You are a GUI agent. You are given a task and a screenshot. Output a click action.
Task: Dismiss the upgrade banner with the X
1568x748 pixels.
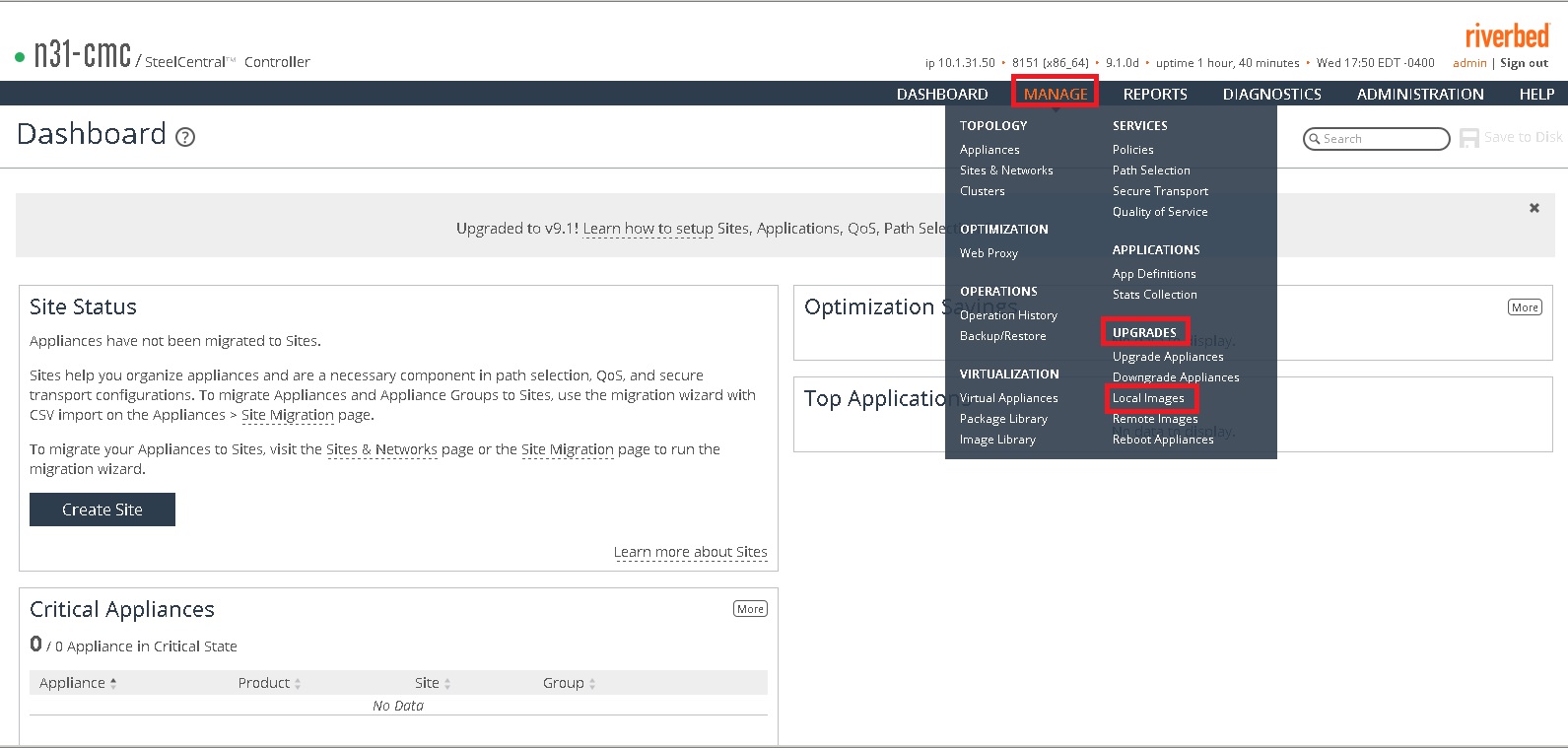pos(1534,208)
